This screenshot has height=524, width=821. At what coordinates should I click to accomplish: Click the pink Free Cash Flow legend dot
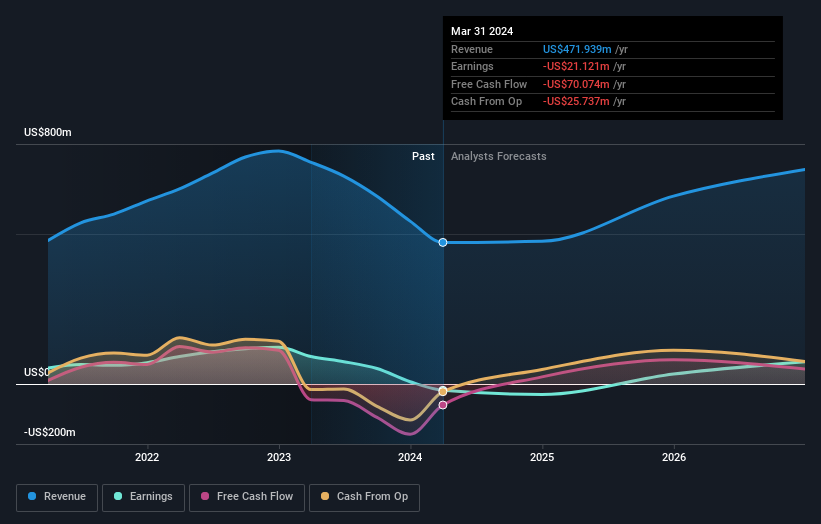[205, 496]
